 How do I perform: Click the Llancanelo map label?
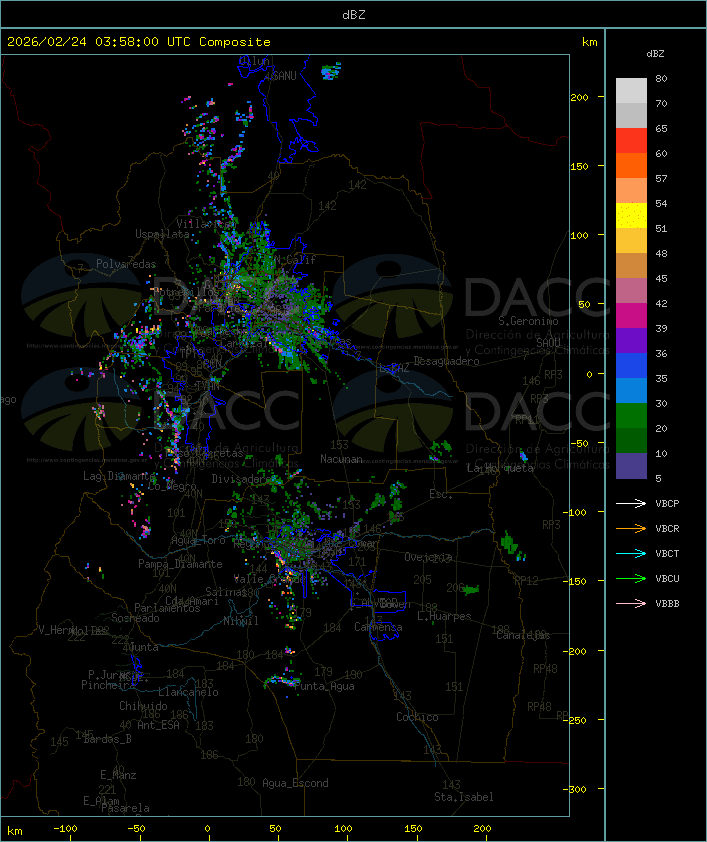pyautogui.click(x=188, y=692)
